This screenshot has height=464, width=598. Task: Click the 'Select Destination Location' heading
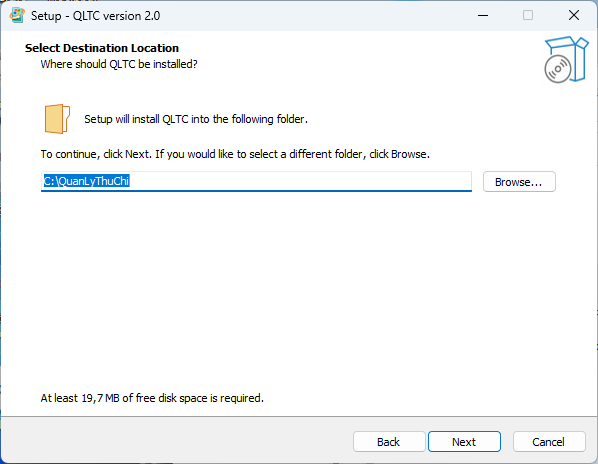102,48
